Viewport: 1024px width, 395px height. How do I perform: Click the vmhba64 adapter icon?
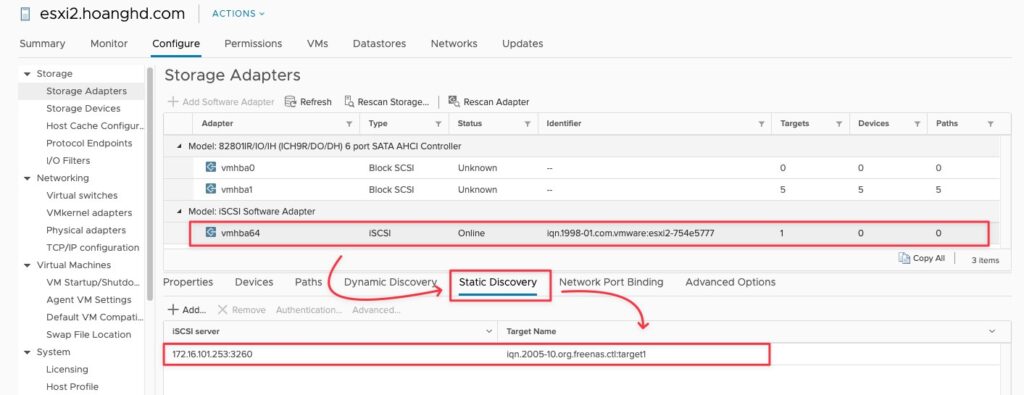coord(210,232)
